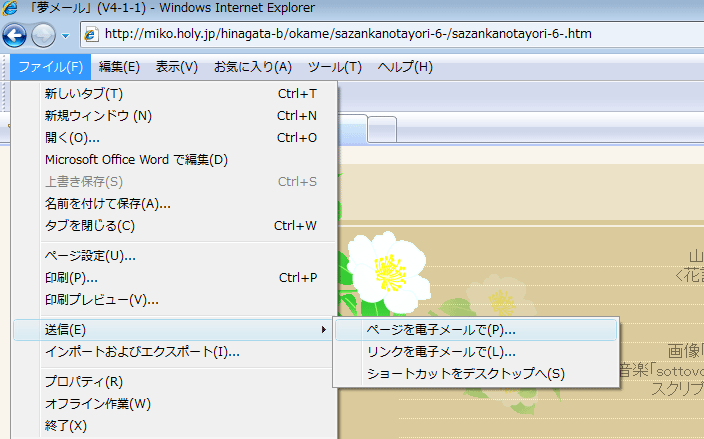Open the ツール(T) menu
The height and width of the screenshot is (439, 704).
coord(334,67)
